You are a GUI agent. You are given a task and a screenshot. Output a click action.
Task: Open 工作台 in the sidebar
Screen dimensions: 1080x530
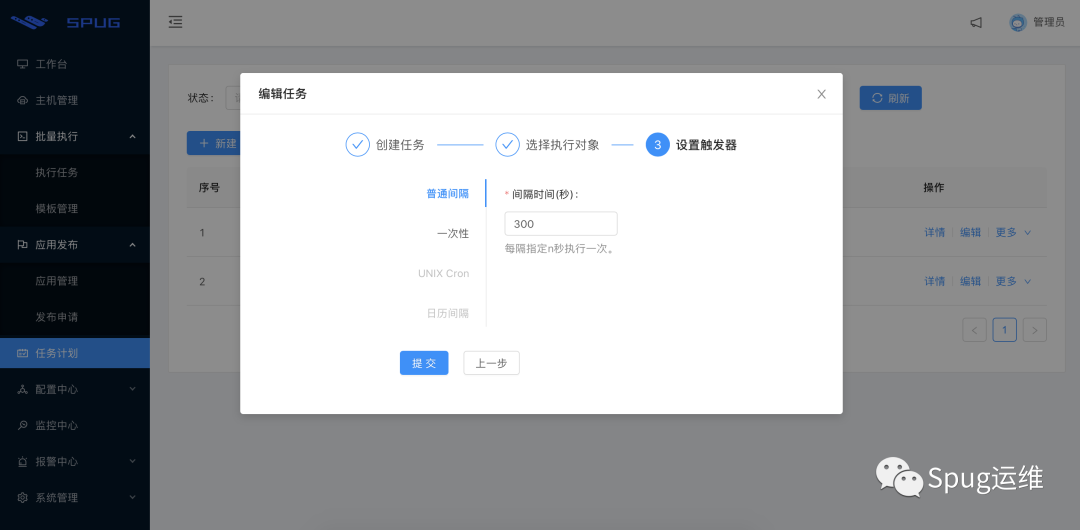[74, 64]
